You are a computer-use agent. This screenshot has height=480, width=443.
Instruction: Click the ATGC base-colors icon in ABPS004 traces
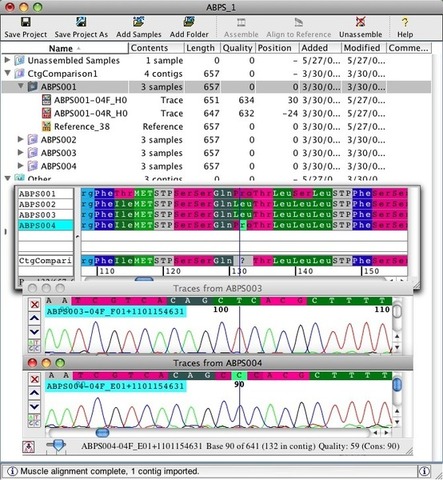click(34, 420)
